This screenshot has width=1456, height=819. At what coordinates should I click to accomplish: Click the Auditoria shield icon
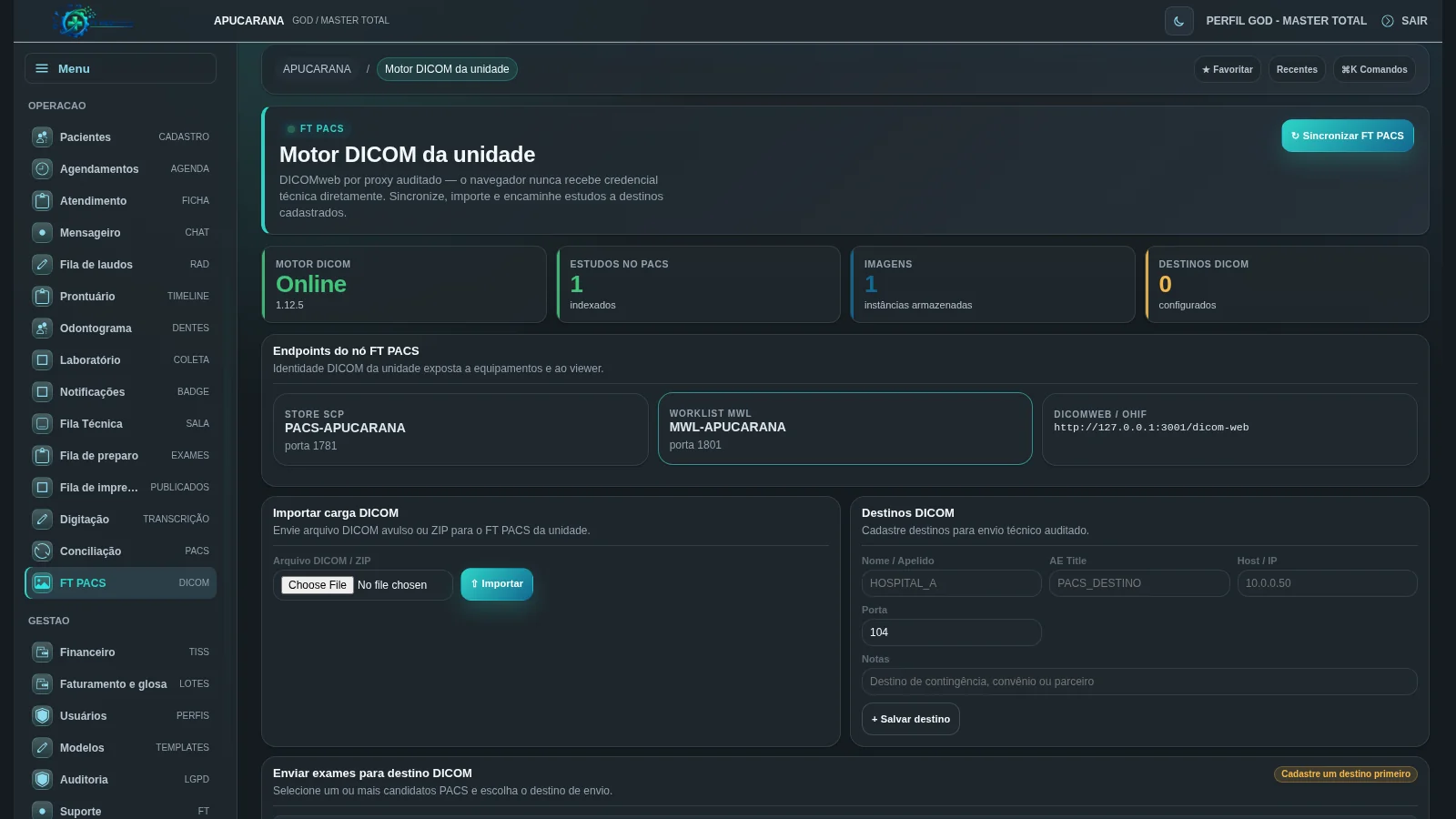[42, 779]
